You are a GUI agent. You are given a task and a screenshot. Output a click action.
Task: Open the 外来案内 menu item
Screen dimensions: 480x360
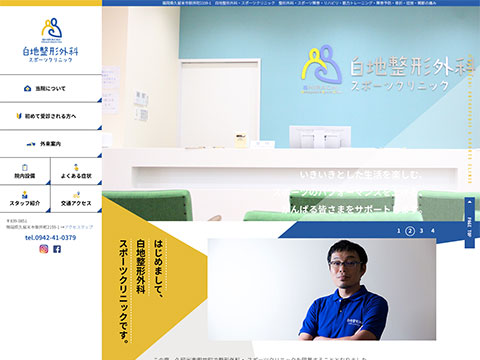coord(51,144)
